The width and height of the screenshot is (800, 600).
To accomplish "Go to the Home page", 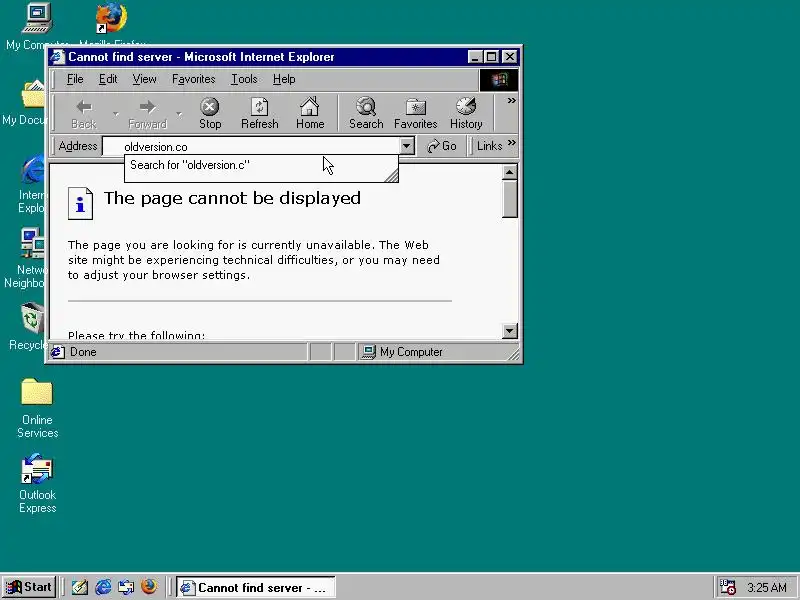I will point(310,113).
